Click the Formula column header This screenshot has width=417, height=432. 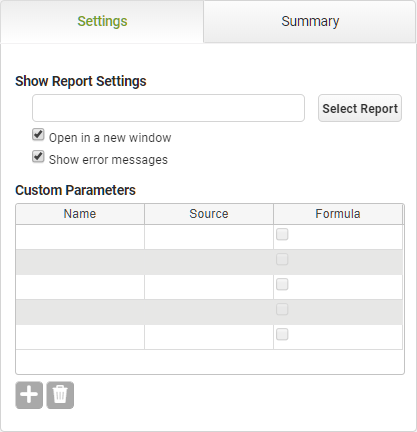pos(338,214)
